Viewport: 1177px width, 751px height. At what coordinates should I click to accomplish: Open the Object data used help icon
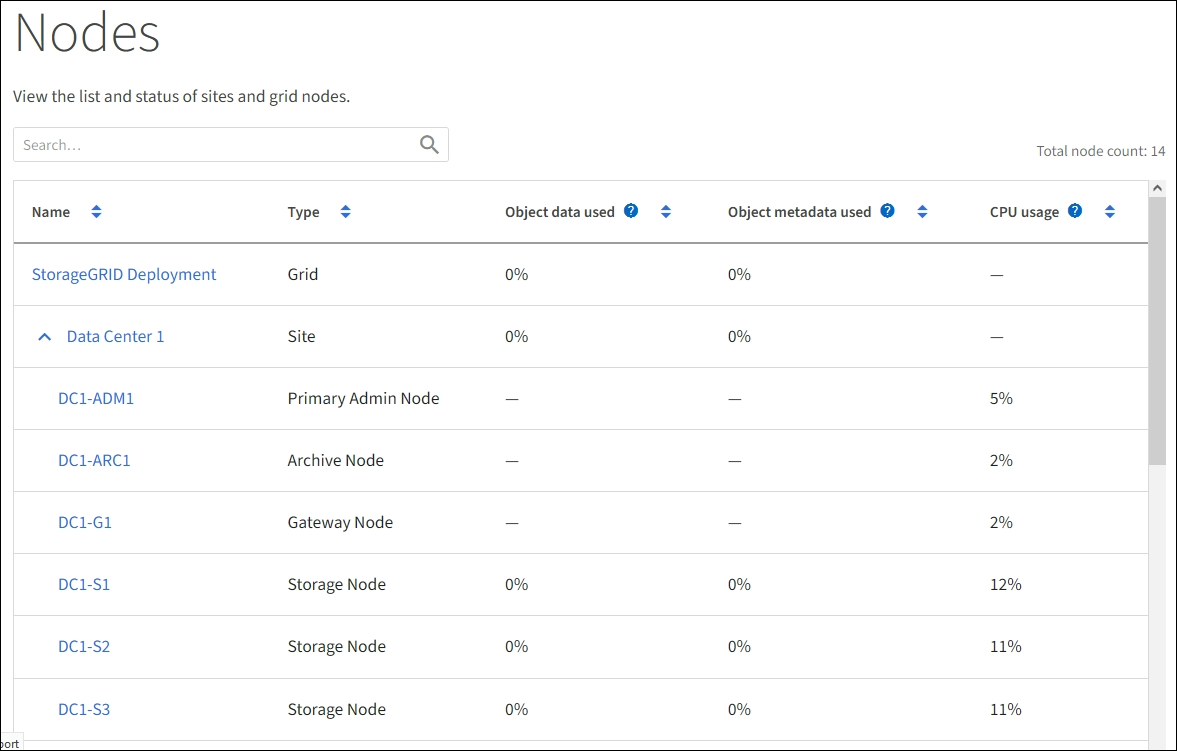pos(631,211)
